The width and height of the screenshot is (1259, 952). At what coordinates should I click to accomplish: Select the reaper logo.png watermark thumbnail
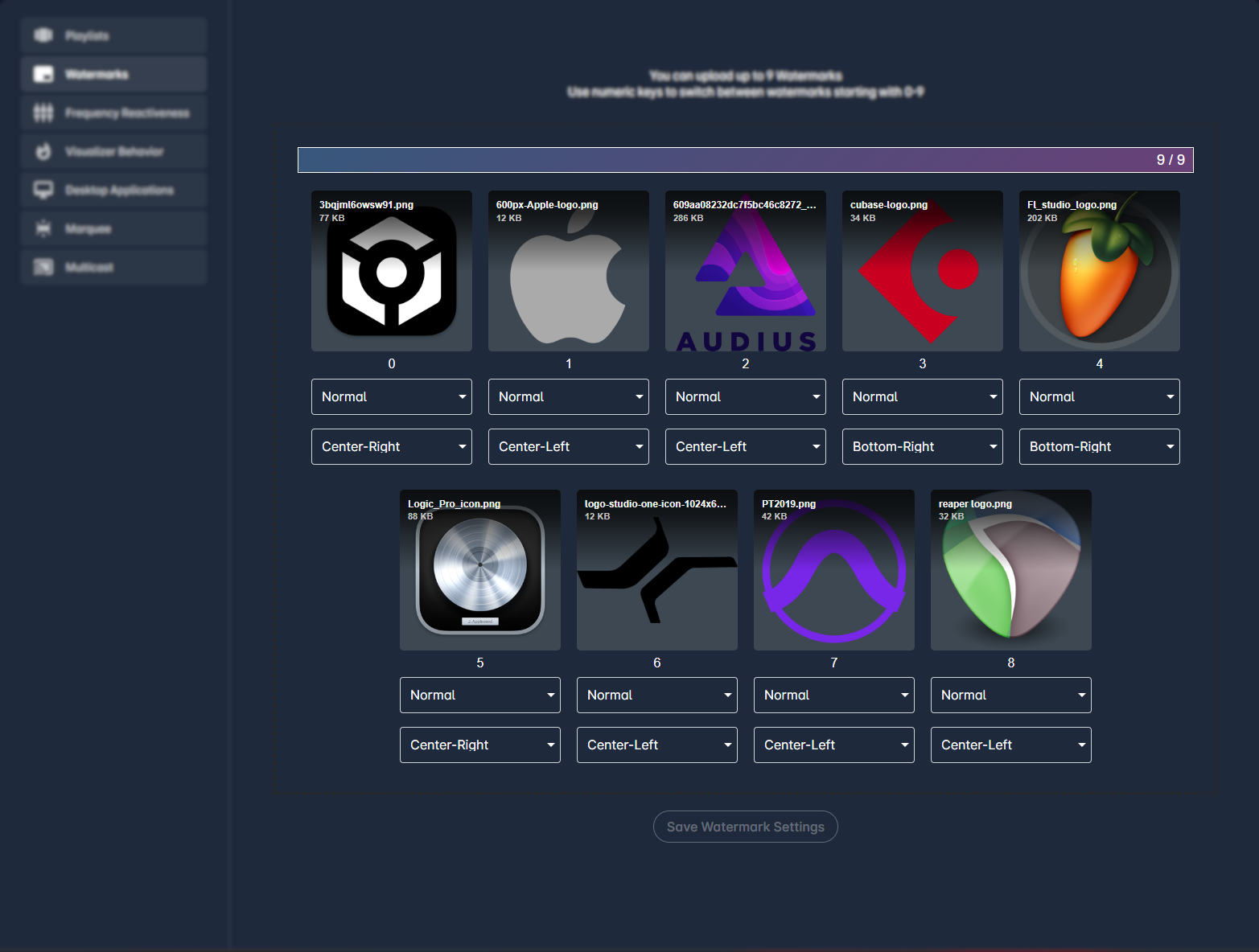pyautogui.click(x=1010, y=570)
